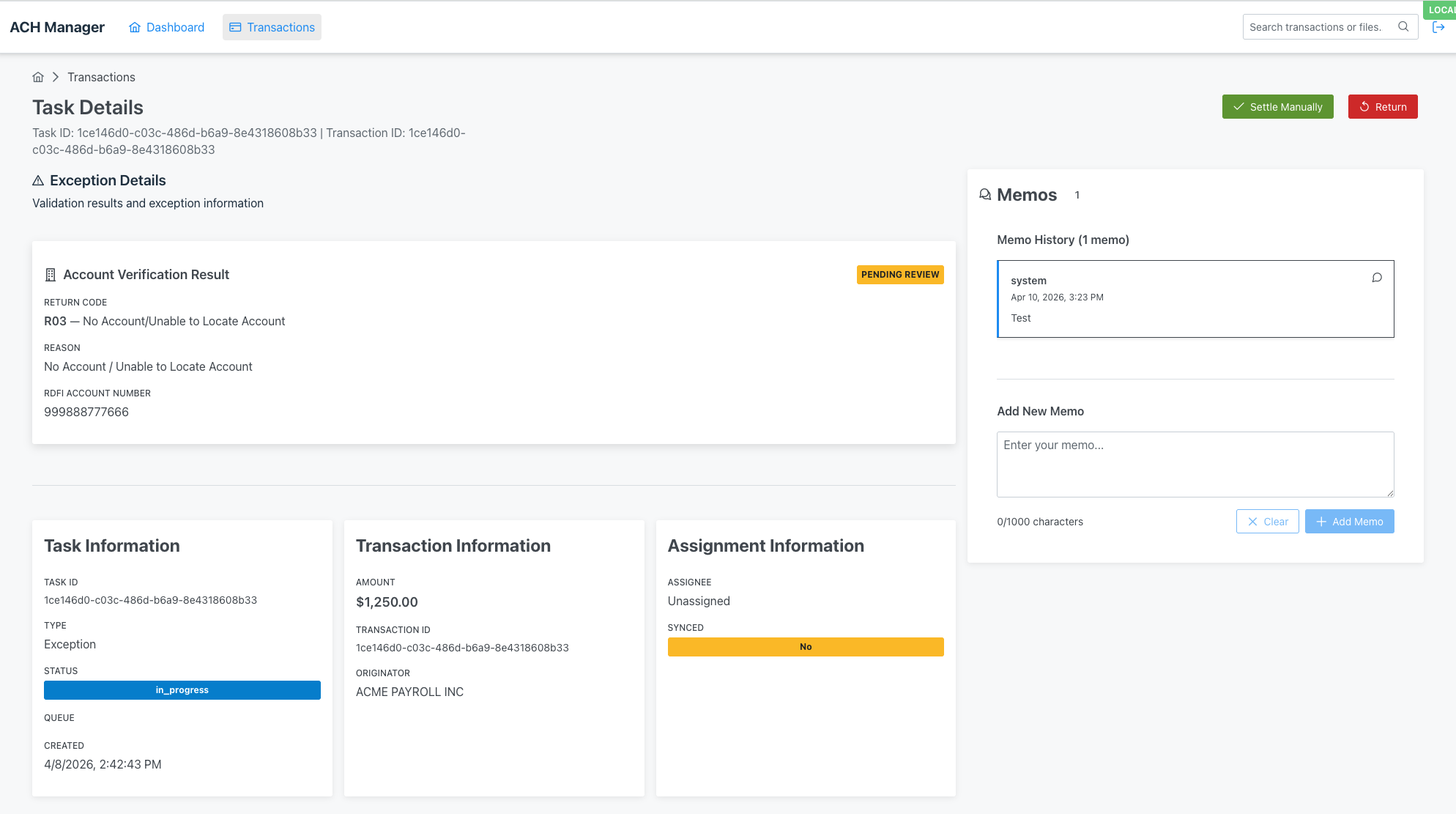This screenshot has height=814, width=1456.
Task: Click the Exception Details warning triangle icon
Action: click(37, 180)
